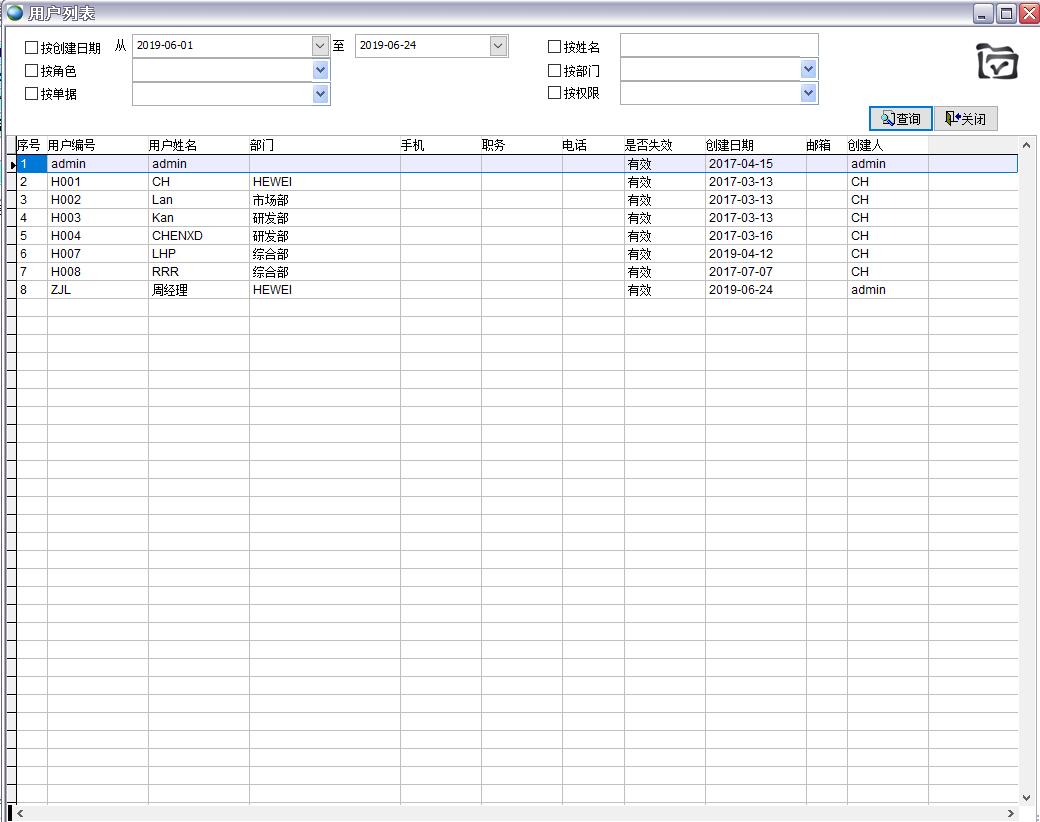Click the 查询 search button

coord(901,119)
